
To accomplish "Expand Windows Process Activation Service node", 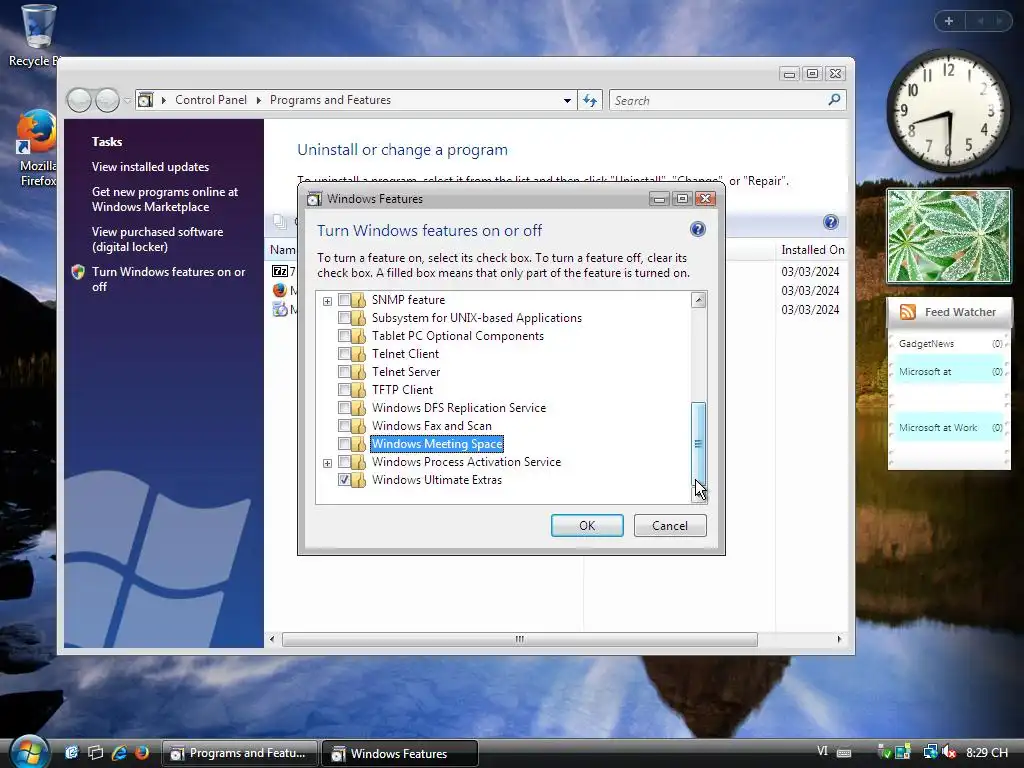I will (327, 463).
